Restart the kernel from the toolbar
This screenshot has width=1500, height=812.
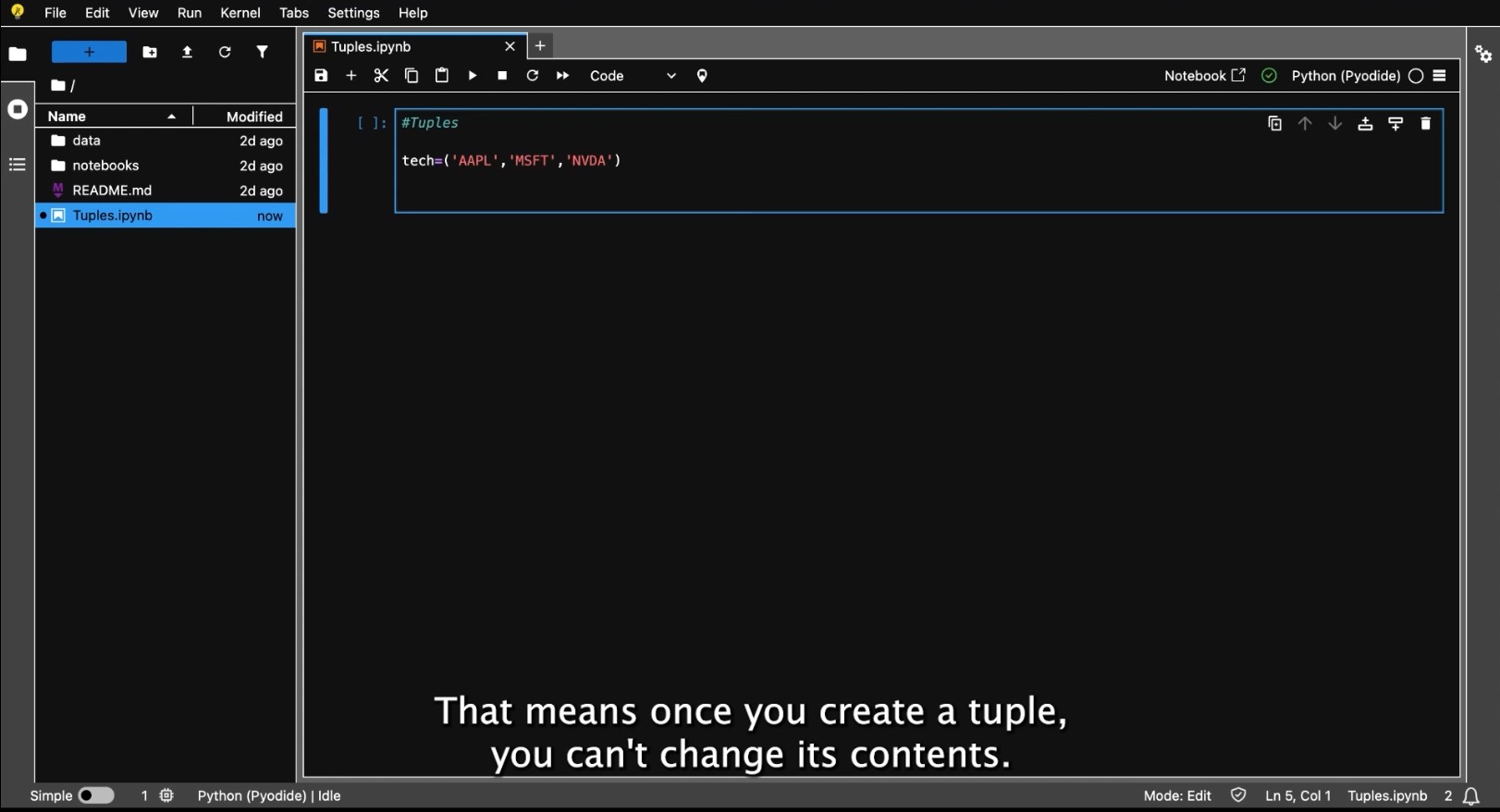[x=533, y=76]
